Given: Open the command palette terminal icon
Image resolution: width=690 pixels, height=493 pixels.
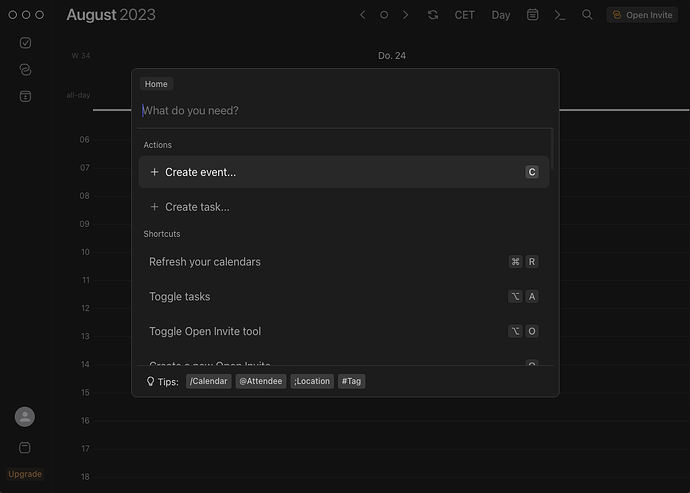Looking at the screenshot, I should 559,15.
